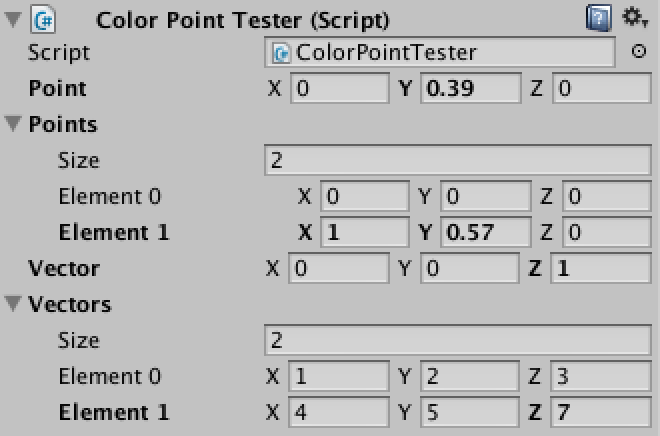Click the Vector Z field showing 1

(601, 268)
